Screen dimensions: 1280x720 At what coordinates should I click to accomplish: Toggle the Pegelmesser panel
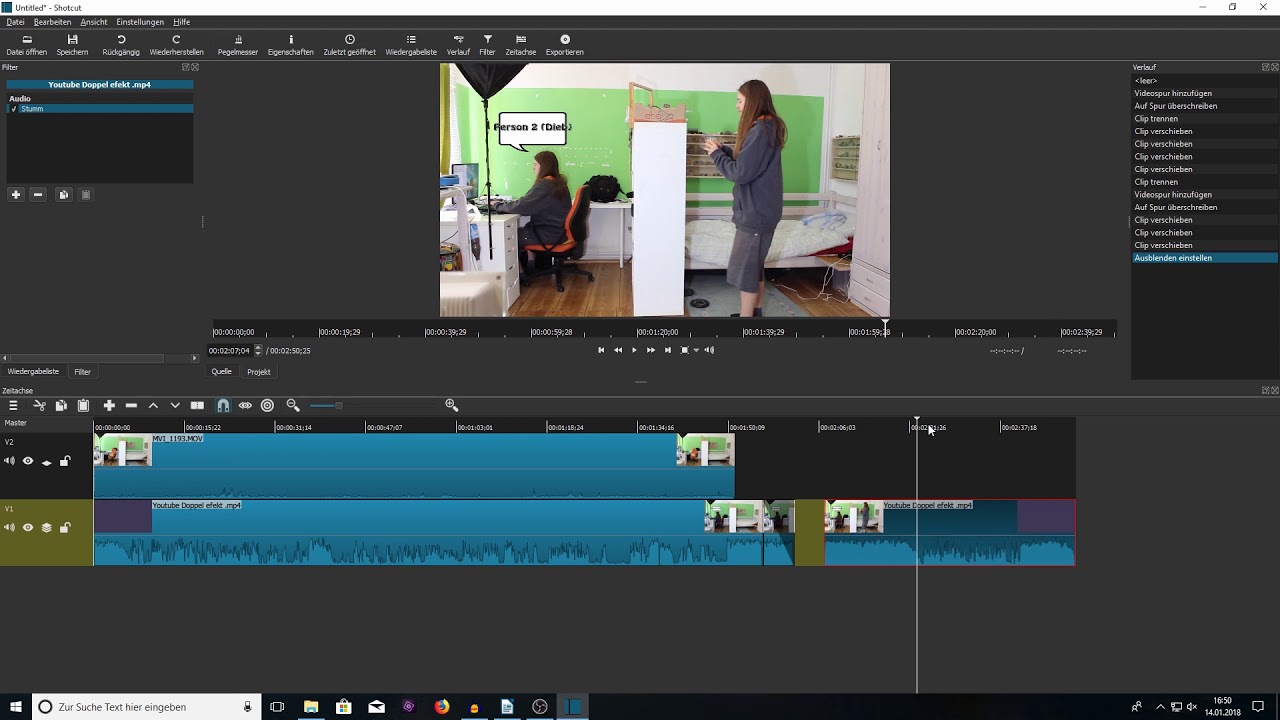tap(238, 45)
